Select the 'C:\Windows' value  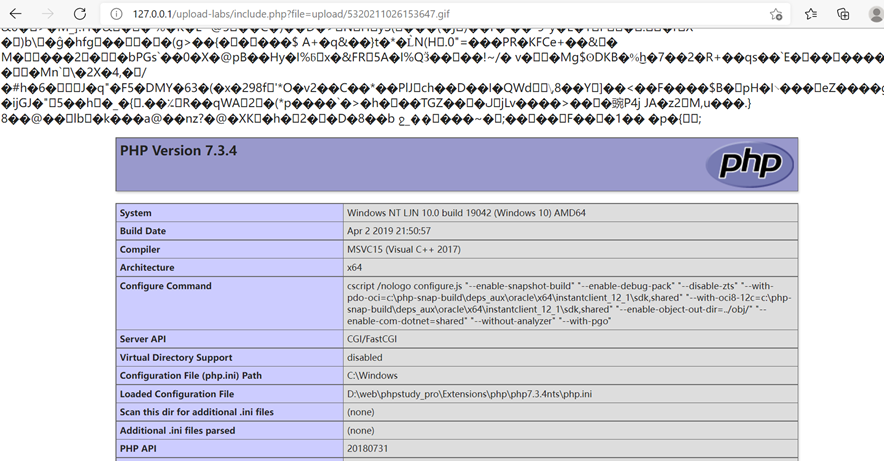(x=372, y=375)
